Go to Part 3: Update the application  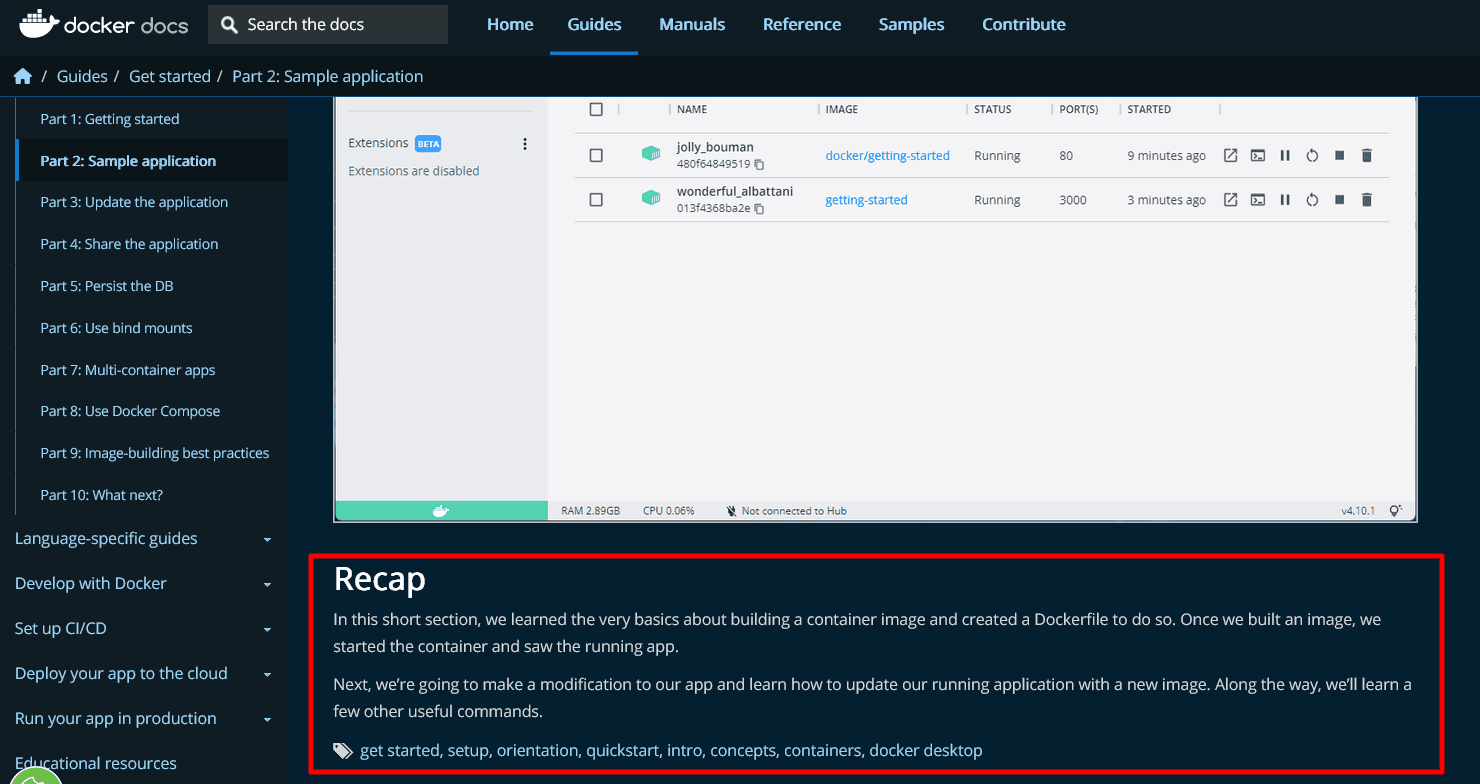click(134, 202)
